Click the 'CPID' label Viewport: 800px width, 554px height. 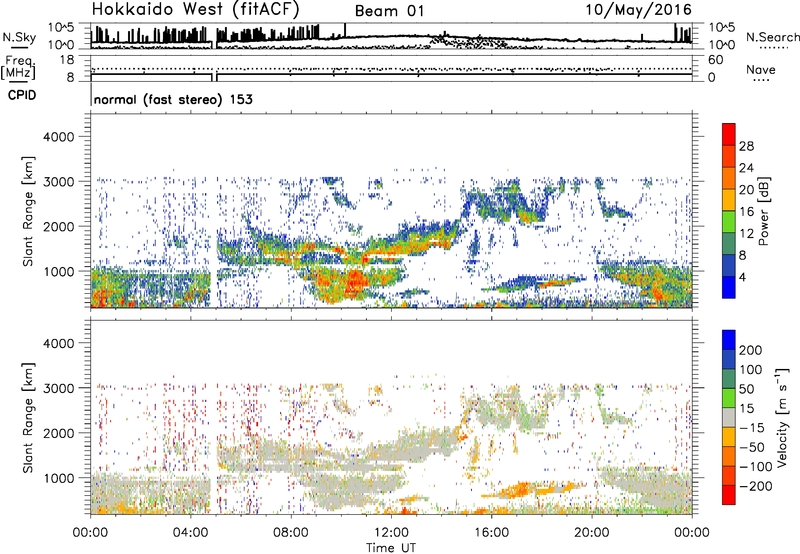pyautogui.click(x=22, y=95)
